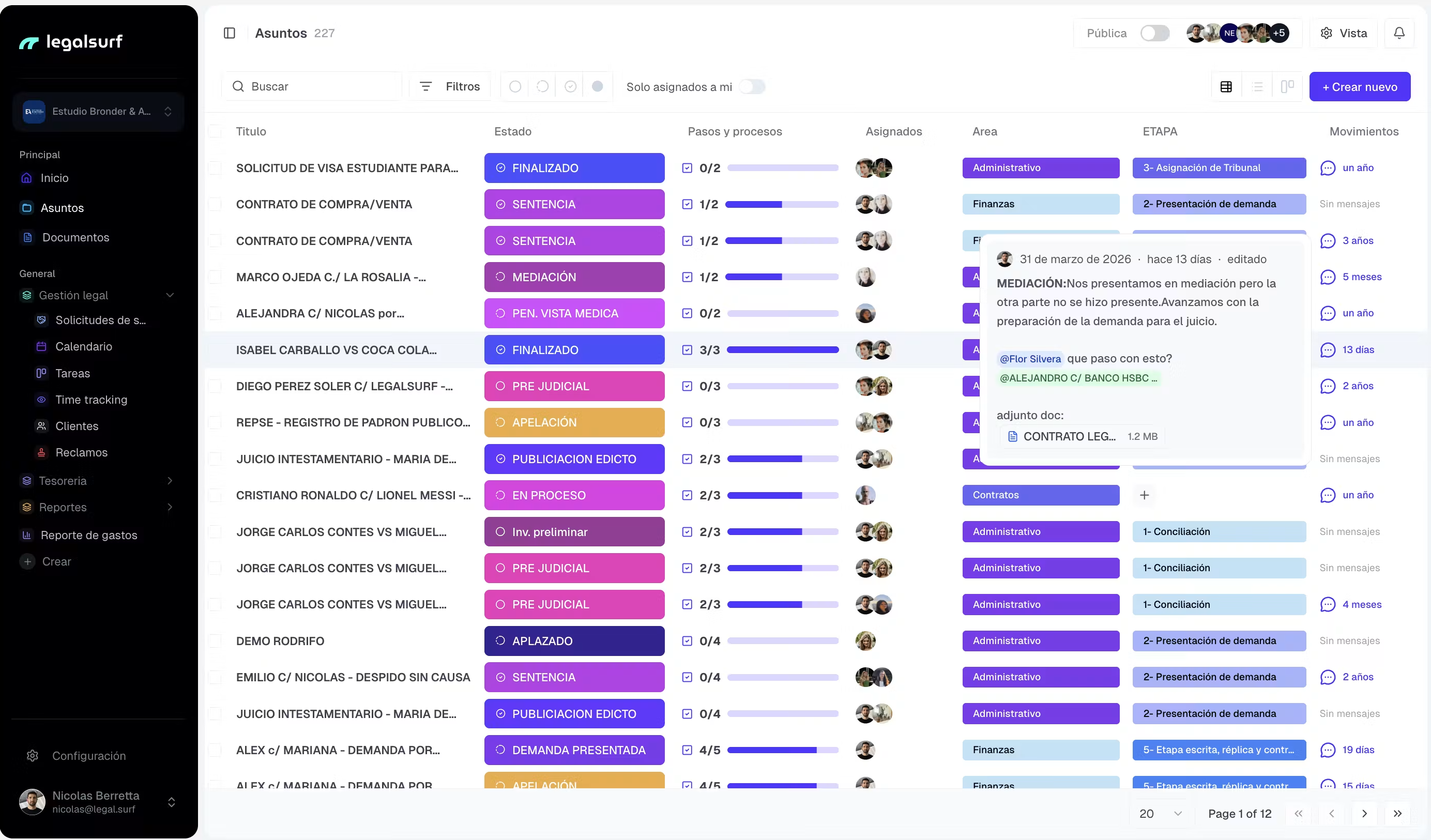Add ETAPA plus icon for CRISTIANO RONALDO row
Image resolution: width=1431 pixels, height=840 pixels.
click(x=1144, y=495)
